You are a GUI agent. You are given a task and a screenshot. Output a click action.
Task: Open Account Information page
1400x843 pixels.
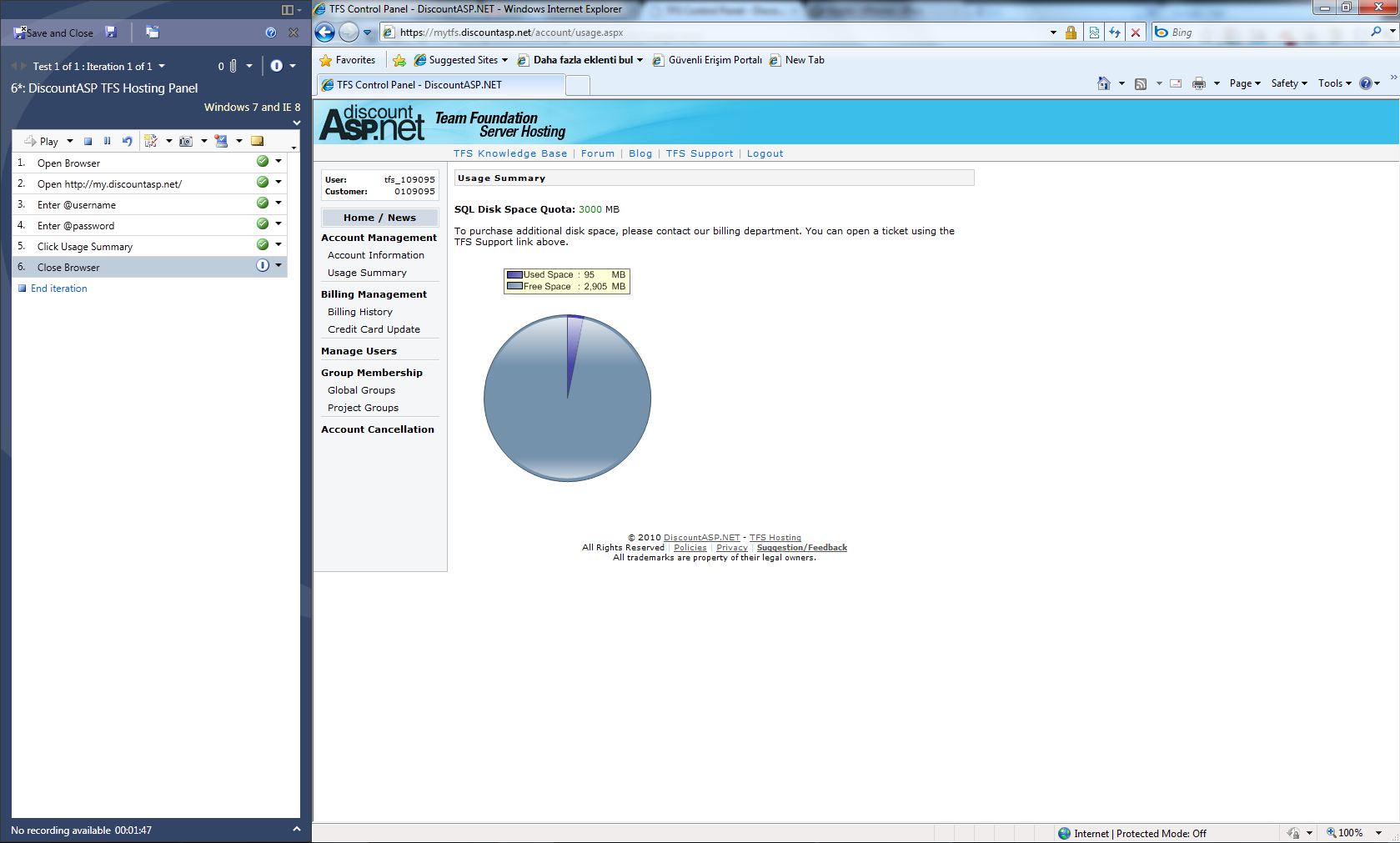point(375,255)
